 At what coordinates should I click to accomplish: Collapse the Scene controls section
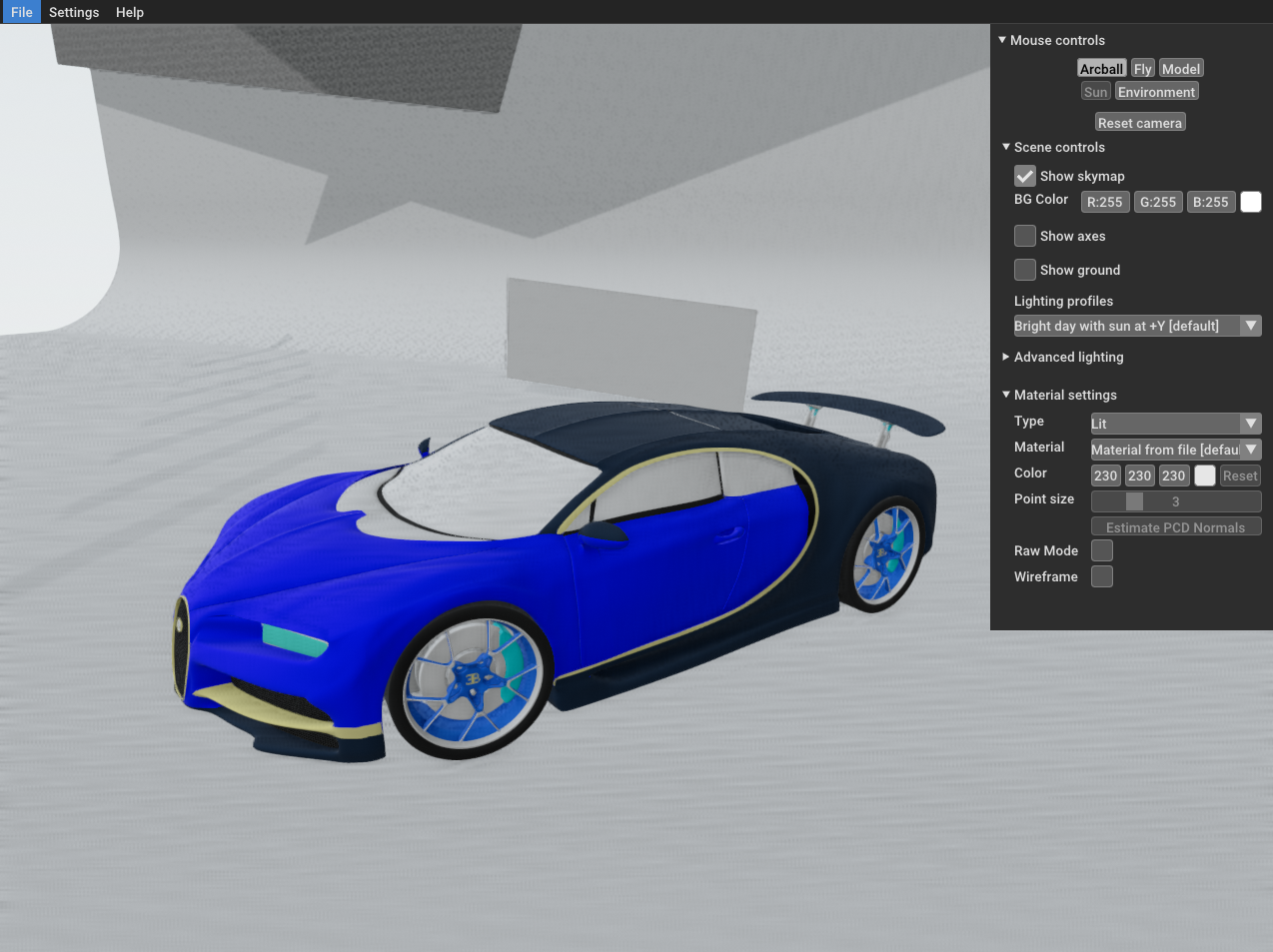pos(1006,147)
